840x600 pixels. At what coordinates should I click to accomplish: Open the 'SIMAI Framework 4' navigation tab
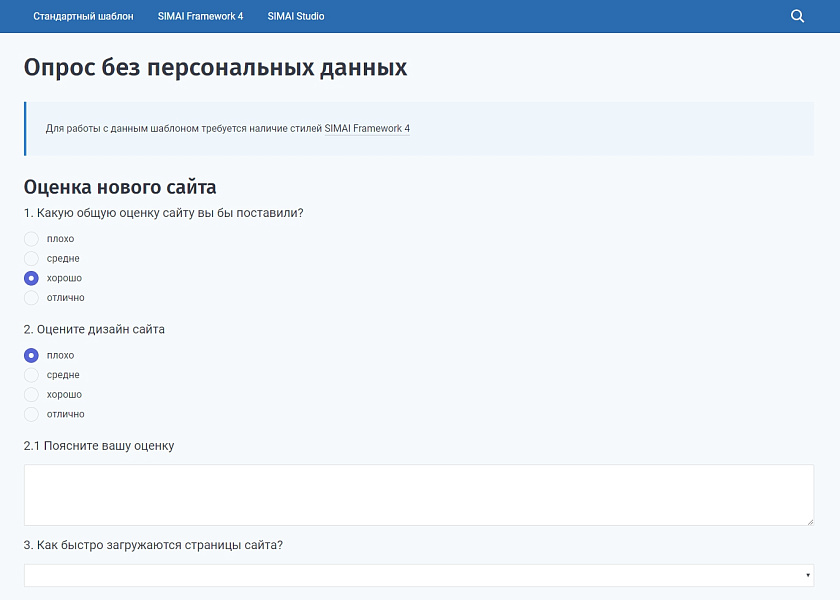(x=201, y=16)
